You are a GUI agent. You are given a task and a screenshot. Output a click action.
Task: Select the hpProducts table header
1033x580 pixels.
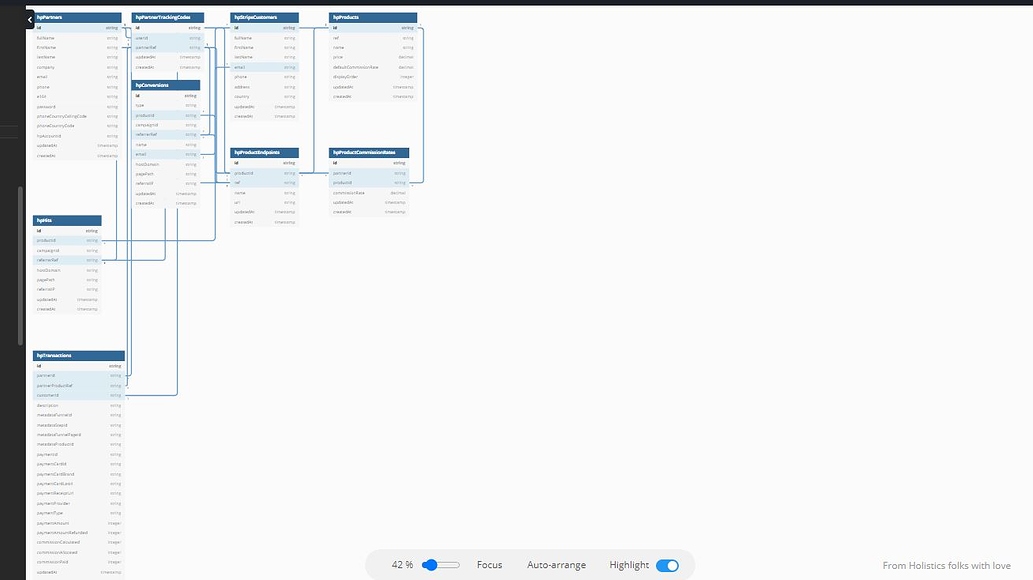coord(372,17)
